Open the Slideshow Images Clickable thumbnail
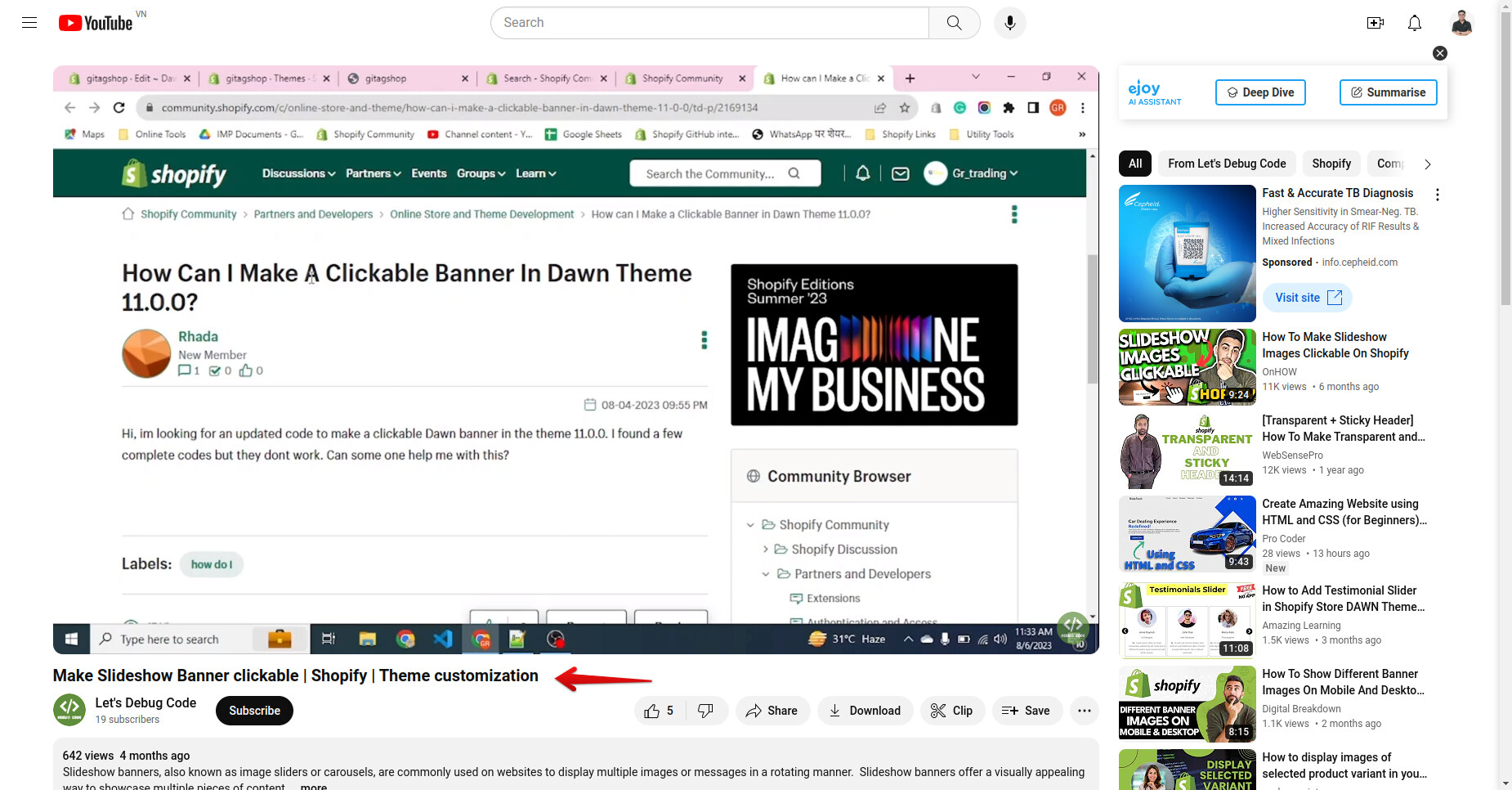This screenshot has height=790, width=1512. pos(1187,367)
